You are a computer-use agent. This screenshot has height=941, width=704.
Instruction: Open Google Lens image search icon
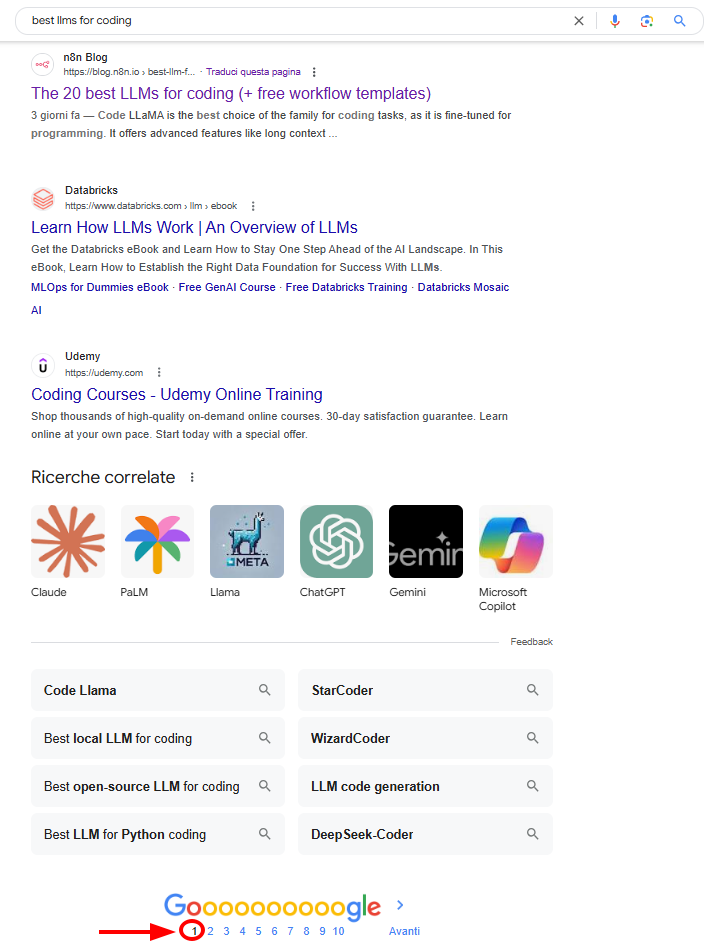pyautogui.click(x=647, y=21)
